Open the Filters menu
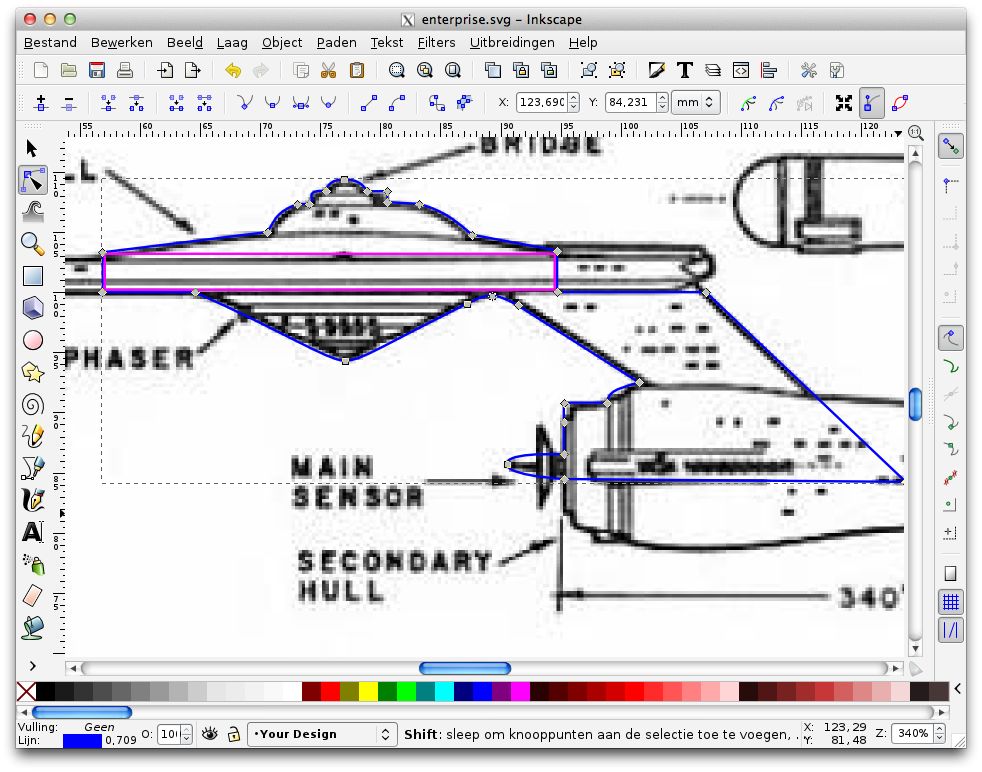This screenshot has height=772, width=982. click(436, 43)
